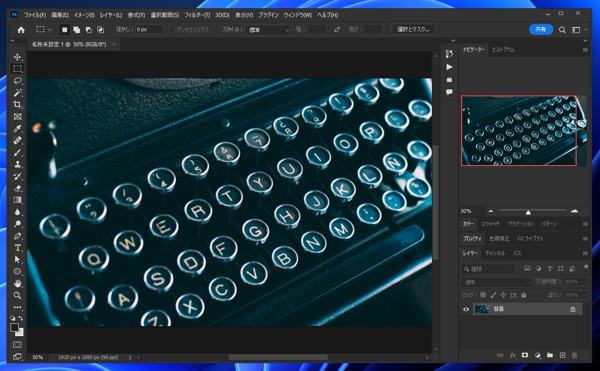Click the background color swatch

20,332
